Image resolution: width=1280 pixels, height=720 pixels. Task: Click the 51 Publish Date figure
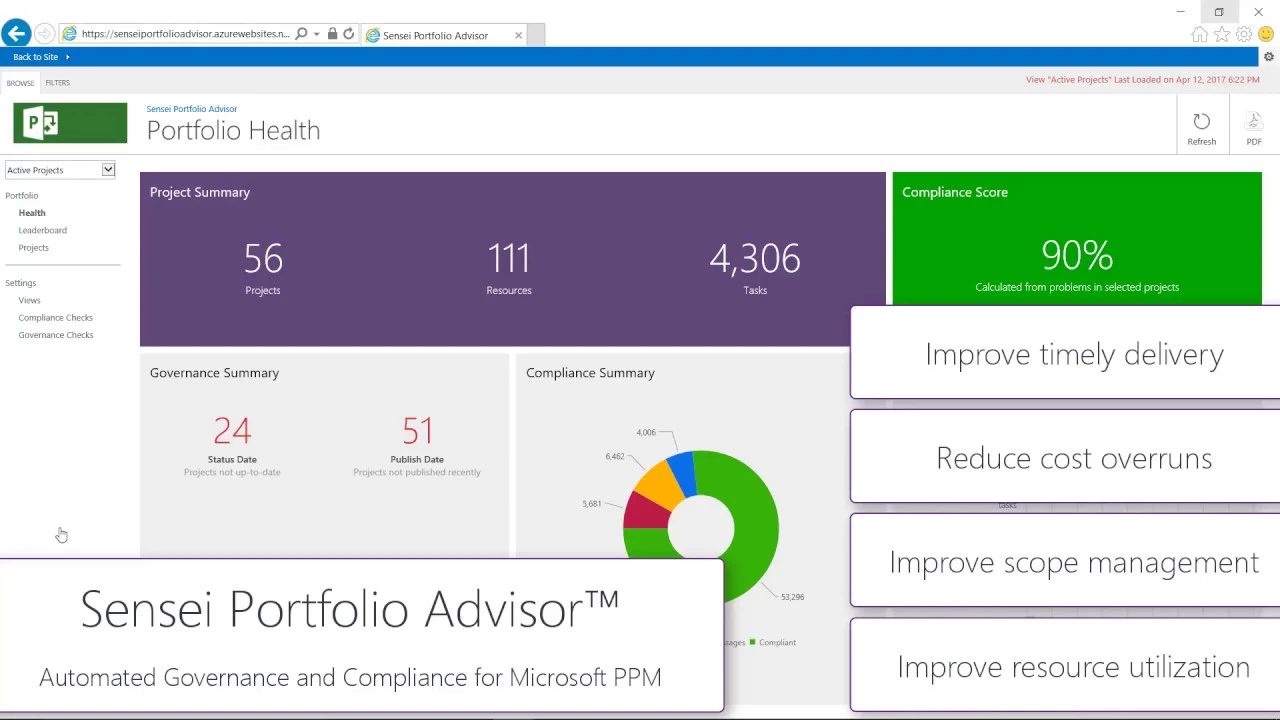coord(417,431)
